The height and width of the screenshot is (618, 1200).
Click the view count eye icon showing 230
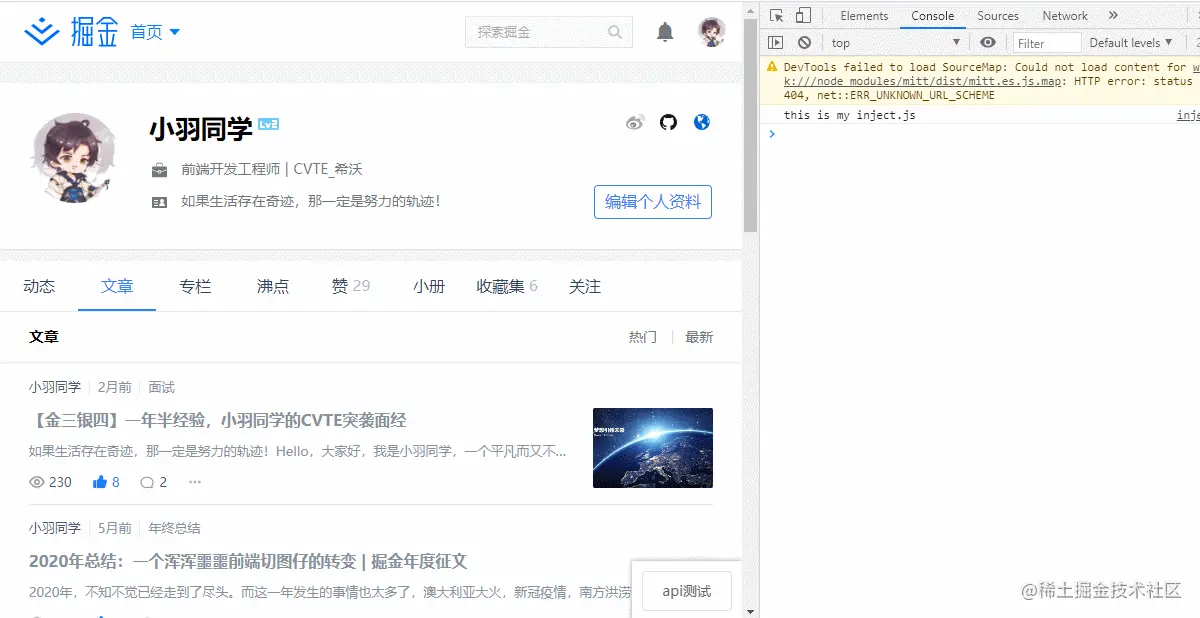coord(37,482)
